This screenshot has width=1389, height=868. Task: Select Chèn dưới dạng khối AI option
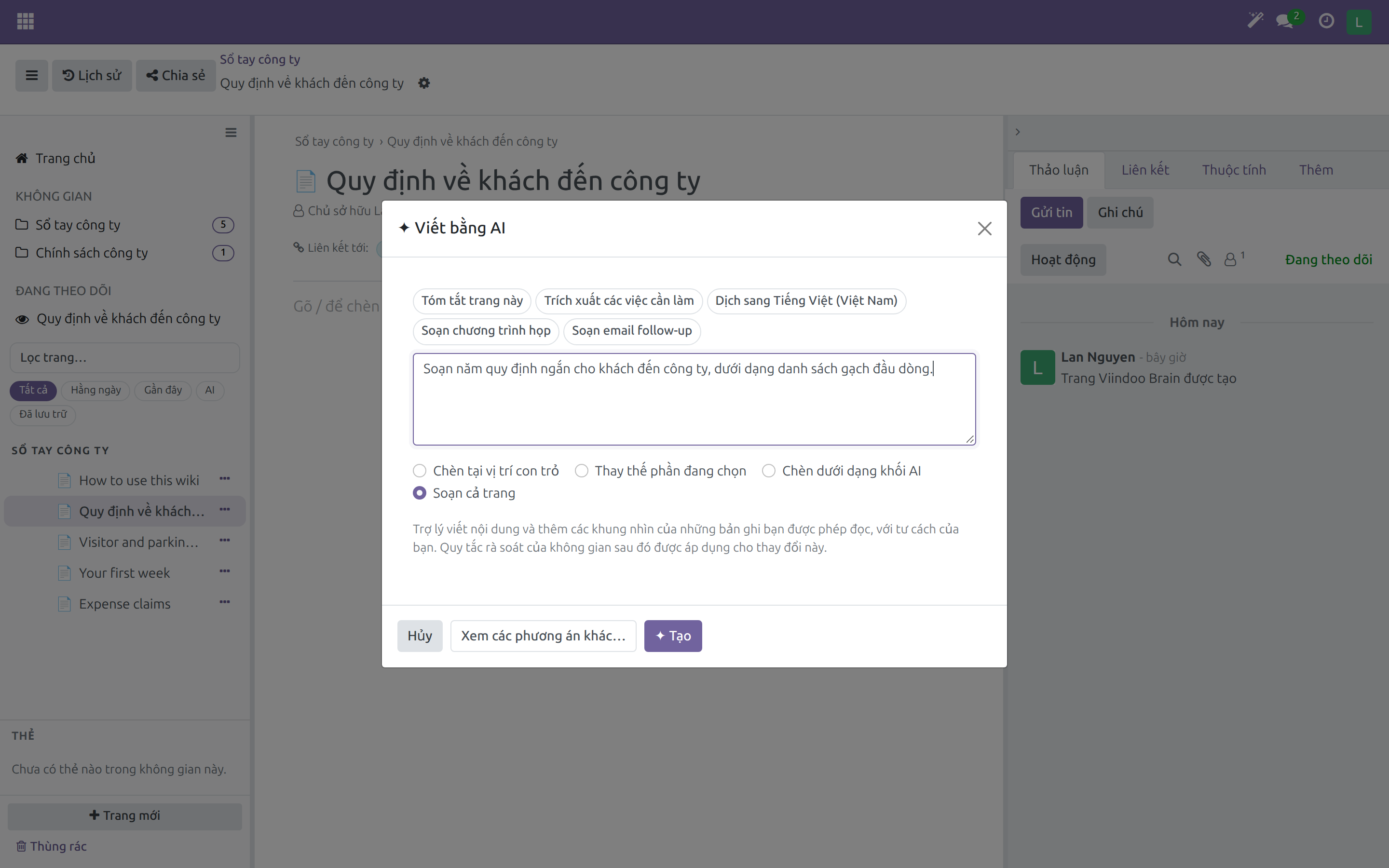(769, 471)
